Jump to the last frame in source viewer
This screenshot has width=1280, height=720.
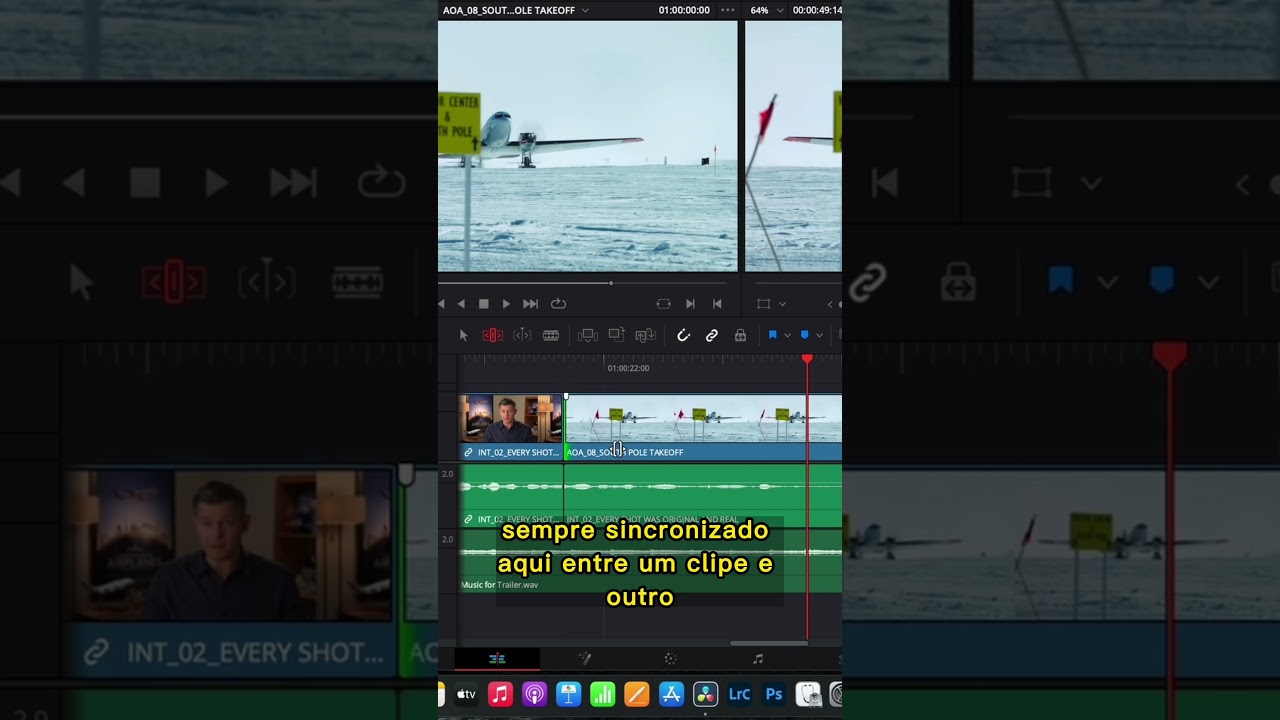pyautogui.click(x=531, y=304)
